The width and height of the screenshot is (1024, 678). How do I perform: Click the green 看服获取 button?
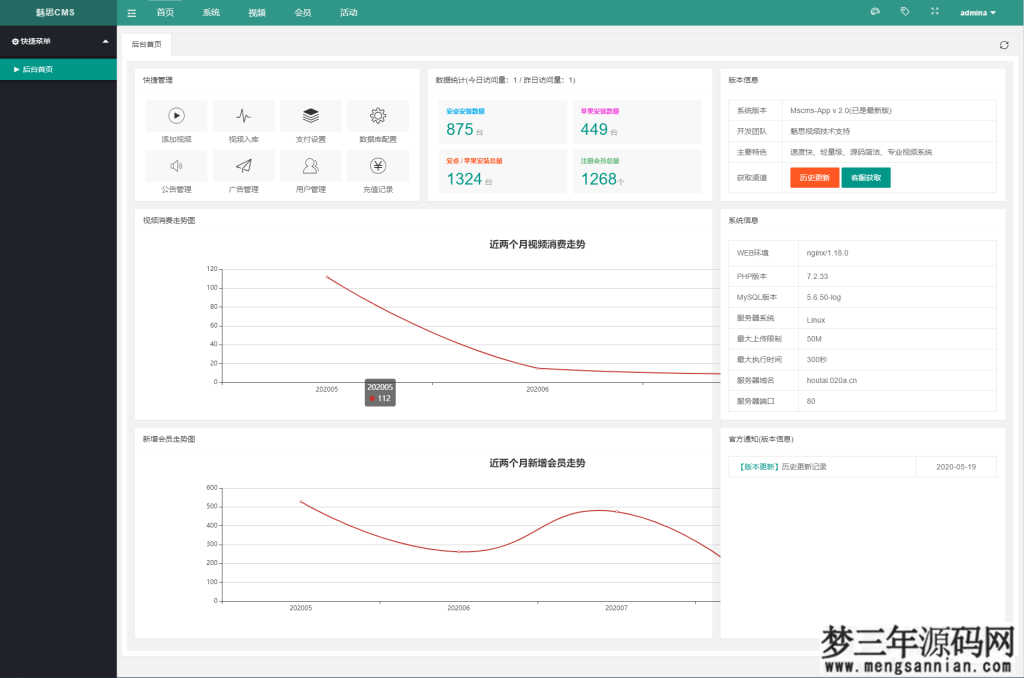[865, 177]
